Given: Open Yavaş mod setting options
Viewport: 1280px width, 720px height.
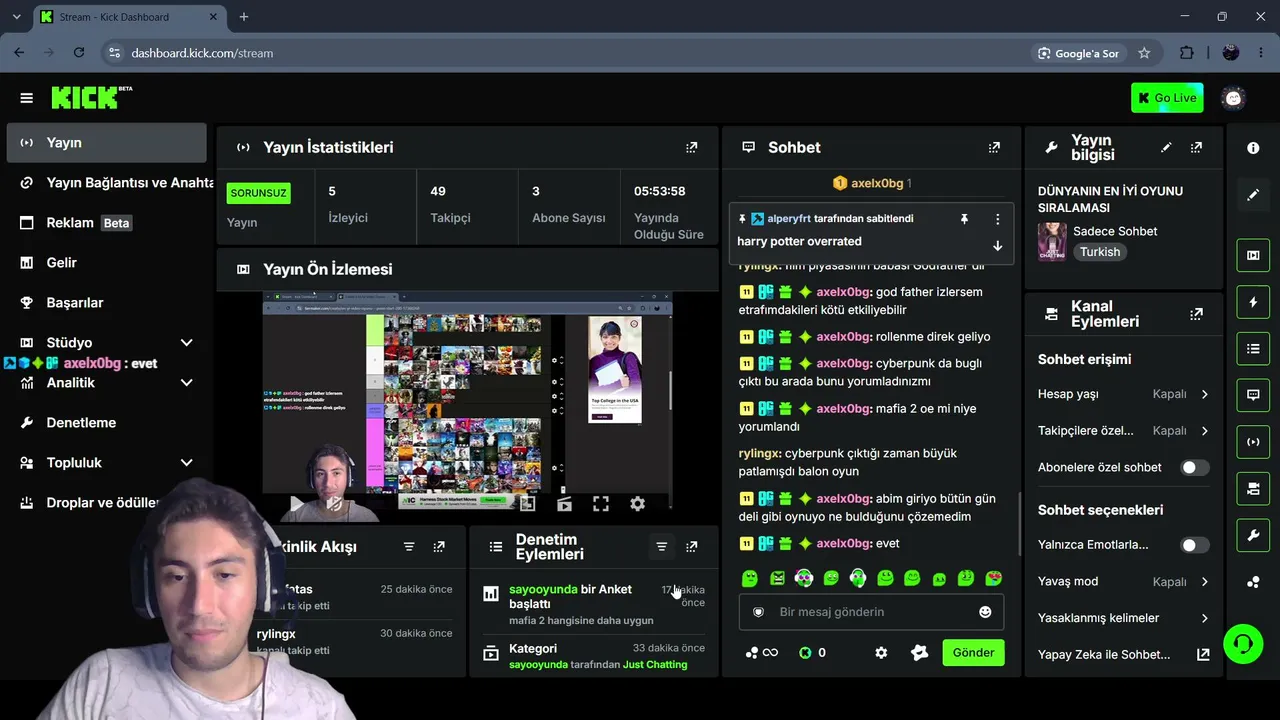Looking at the screenshot, I should pyautogui.click(x=1123, y=582).
